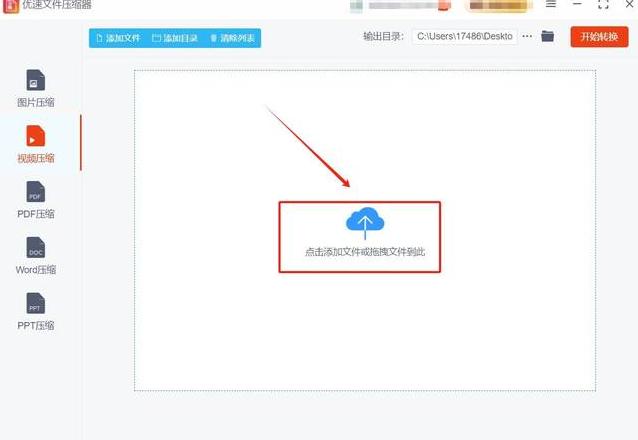The image size is (638, 440).
Task: Select the 视频压缩 video compression tab
Action: click(36, 144)
